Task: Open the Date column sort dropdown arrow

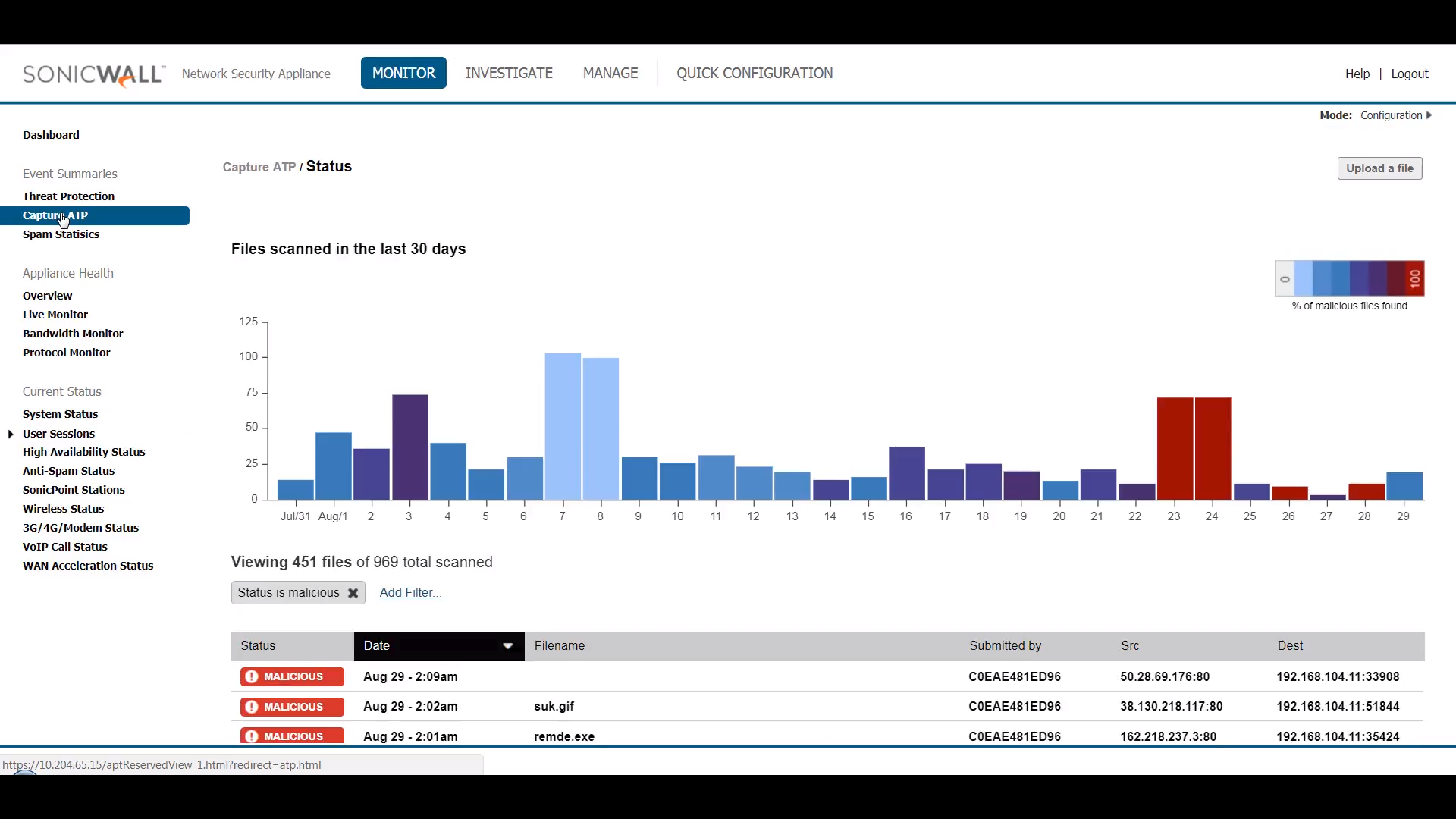Action: point(508,646)
